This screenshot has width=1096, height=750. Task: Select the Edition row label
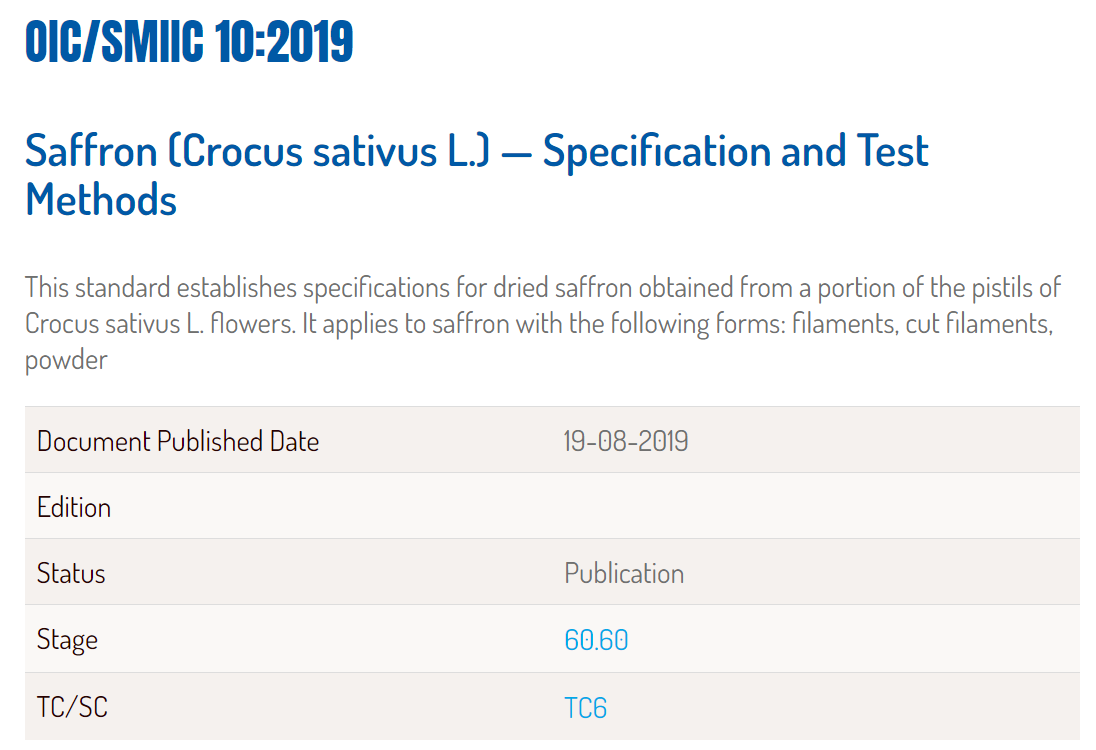coord(74,507)
